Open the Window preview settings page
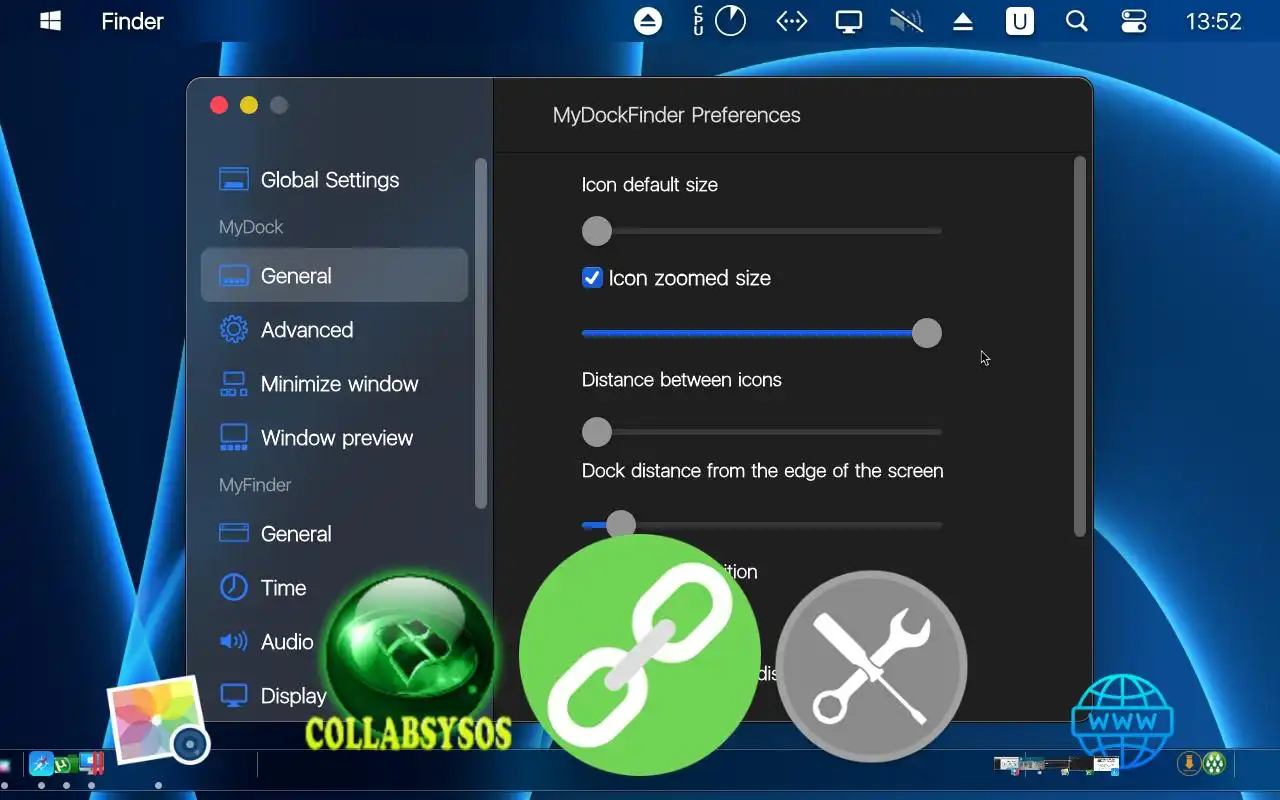The height and width of the screenshot is (800, 1280). [x=334, y=438]
